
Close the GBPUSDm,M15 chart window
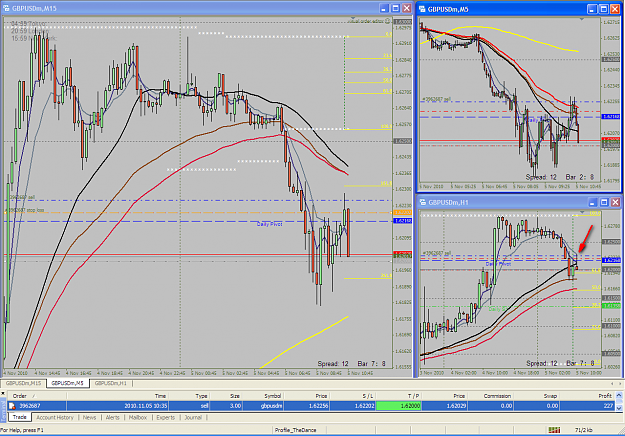point(407,8)
